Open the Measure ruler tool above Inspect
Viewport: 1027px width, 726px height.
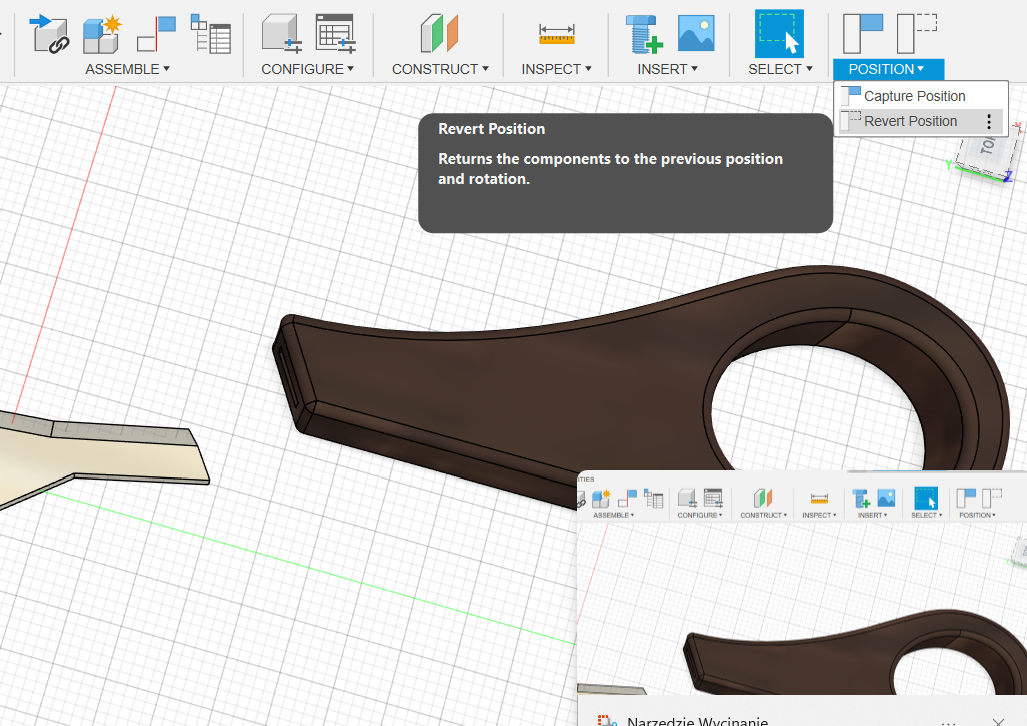(x=557, y=34)
